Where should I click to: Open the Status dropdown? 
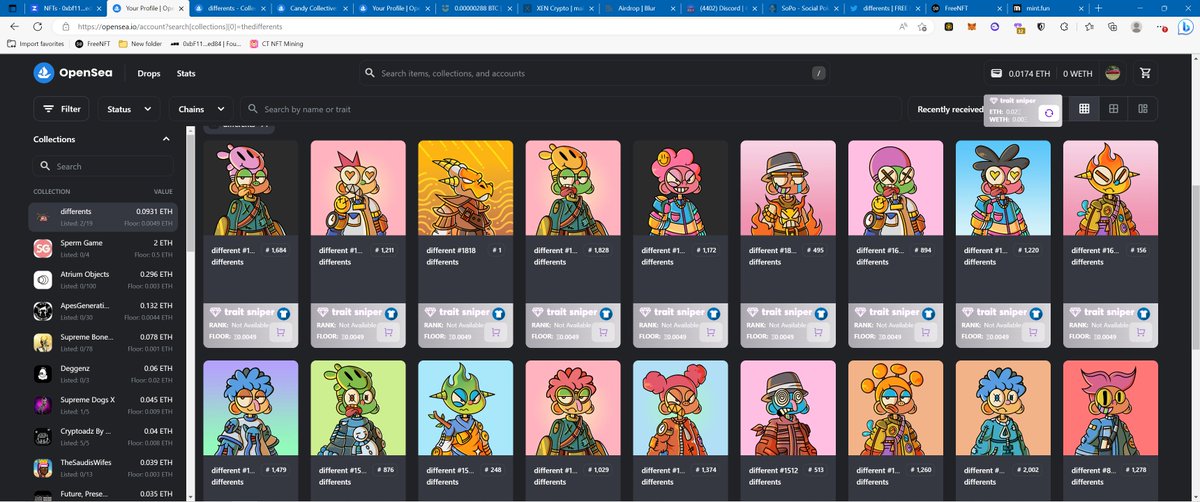[127, 108]
